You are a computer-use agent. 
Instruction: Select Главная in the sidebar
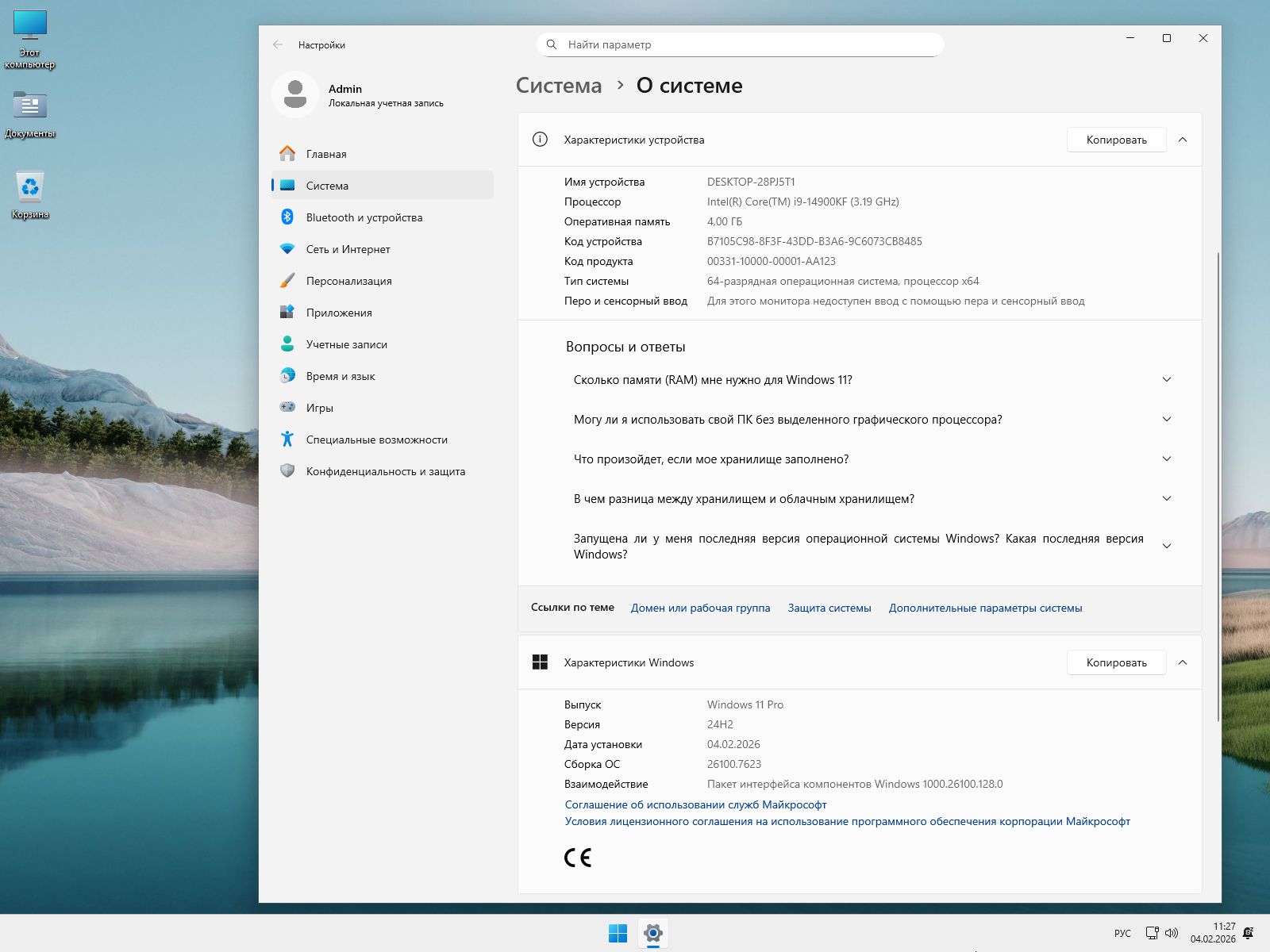[x=326, y=154]
